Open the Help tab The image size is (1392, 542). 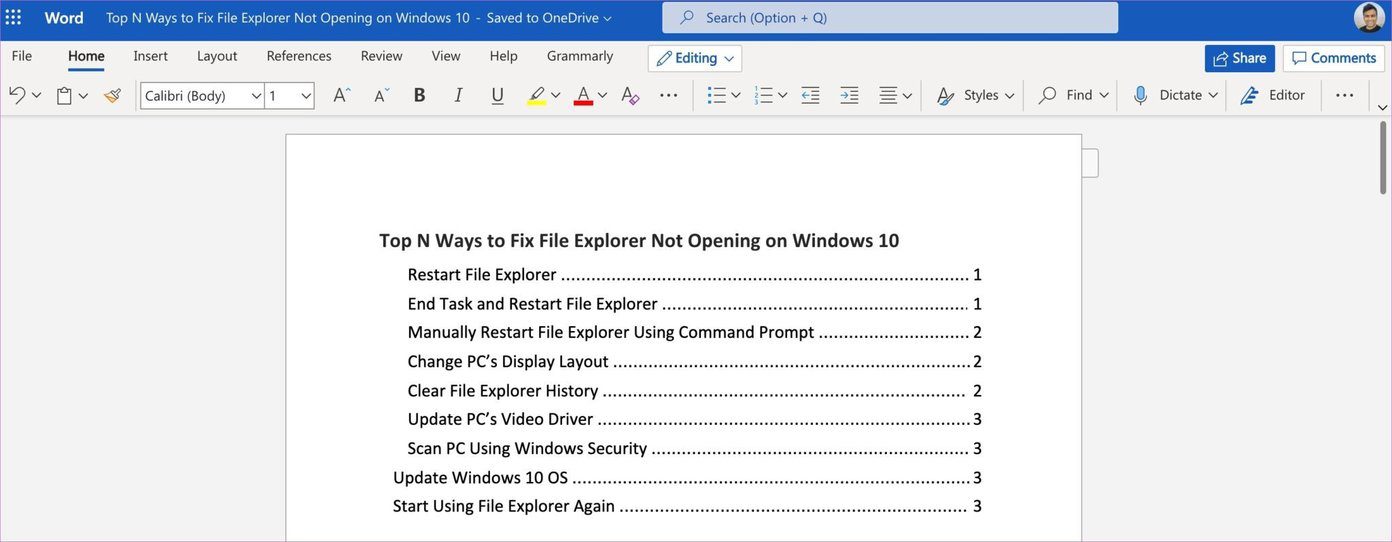(x=504, y=56)
